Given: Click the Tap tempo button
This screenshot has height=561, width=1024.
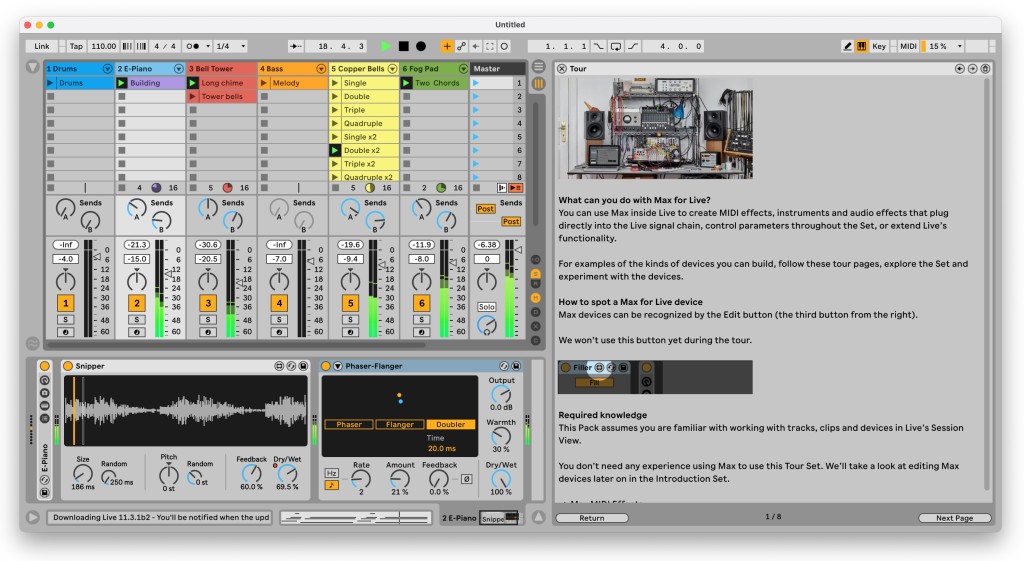Looking at the screenshot, I should click(76, 46).
